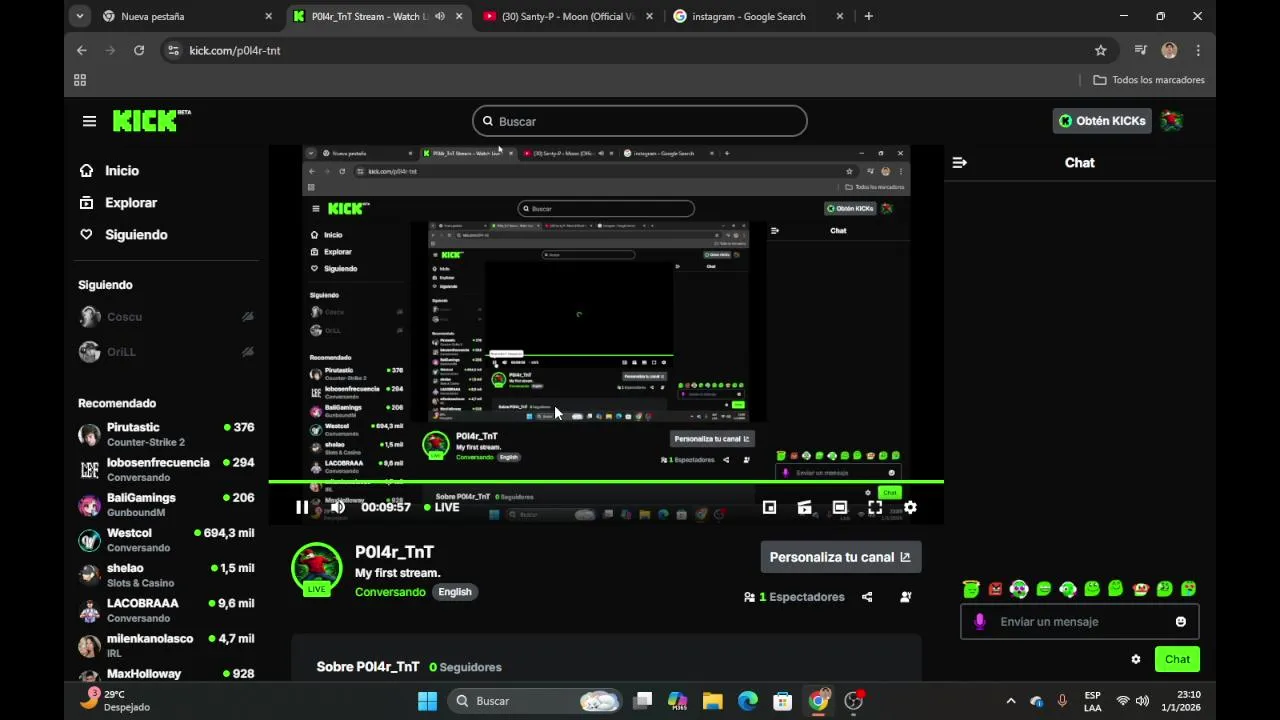Open followed channel OriLL
This screenshot has width=1280, height=720.
(166, 352)
